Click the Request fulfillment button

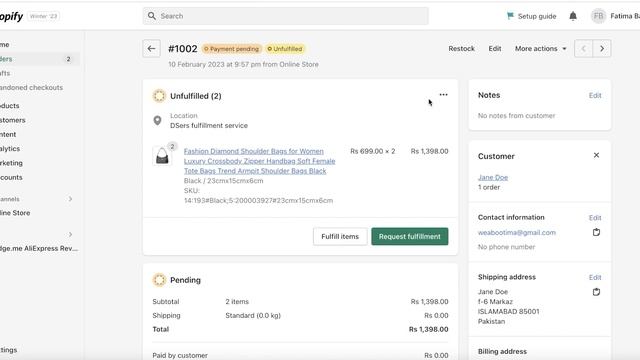pyautogui.click(x=410, y=236)
